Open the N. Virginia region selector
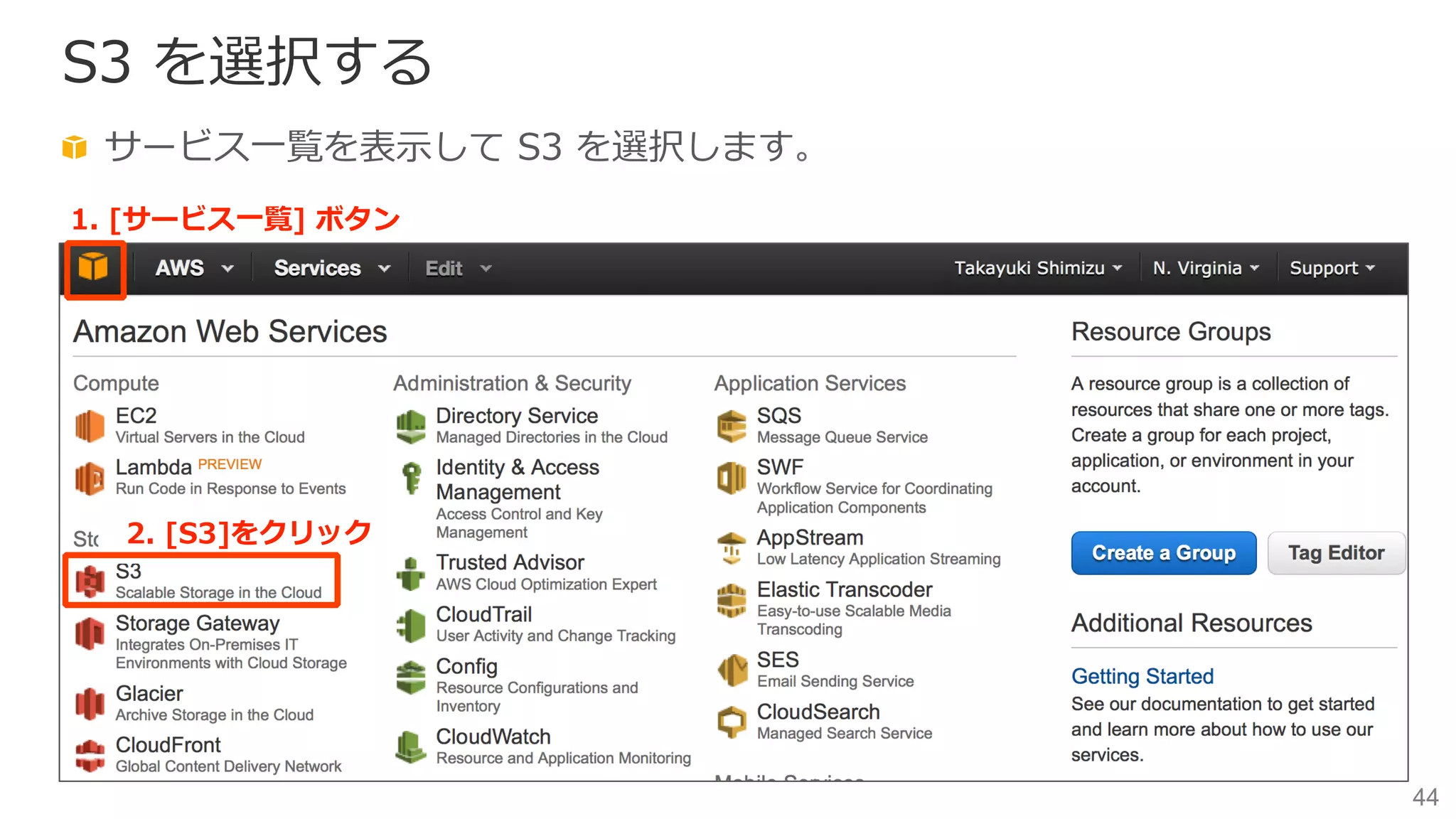1456x819 pixels. pyautogui.click(x=1206, y=268)
